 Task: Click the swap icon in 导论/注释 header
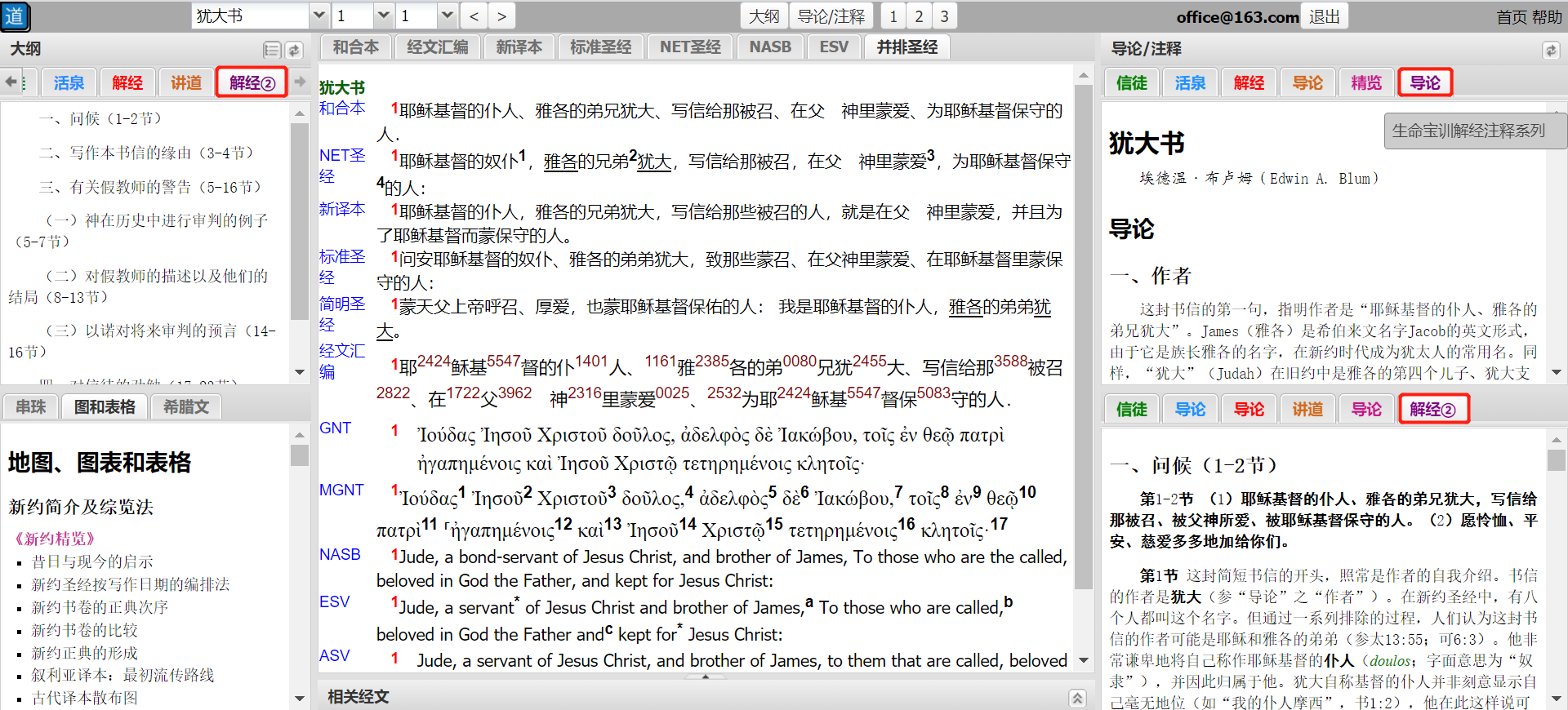[x=1550, y=50]
